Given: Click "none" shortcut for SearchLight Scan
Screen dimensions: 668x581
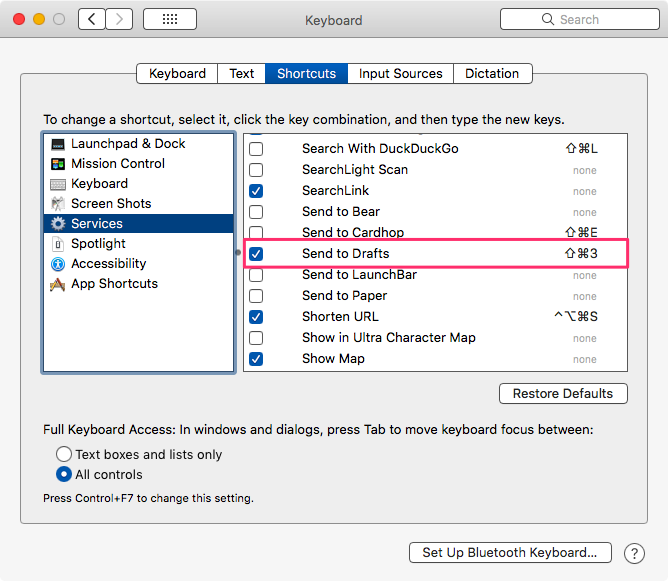Looking at the screenshot, I should 584,171.
